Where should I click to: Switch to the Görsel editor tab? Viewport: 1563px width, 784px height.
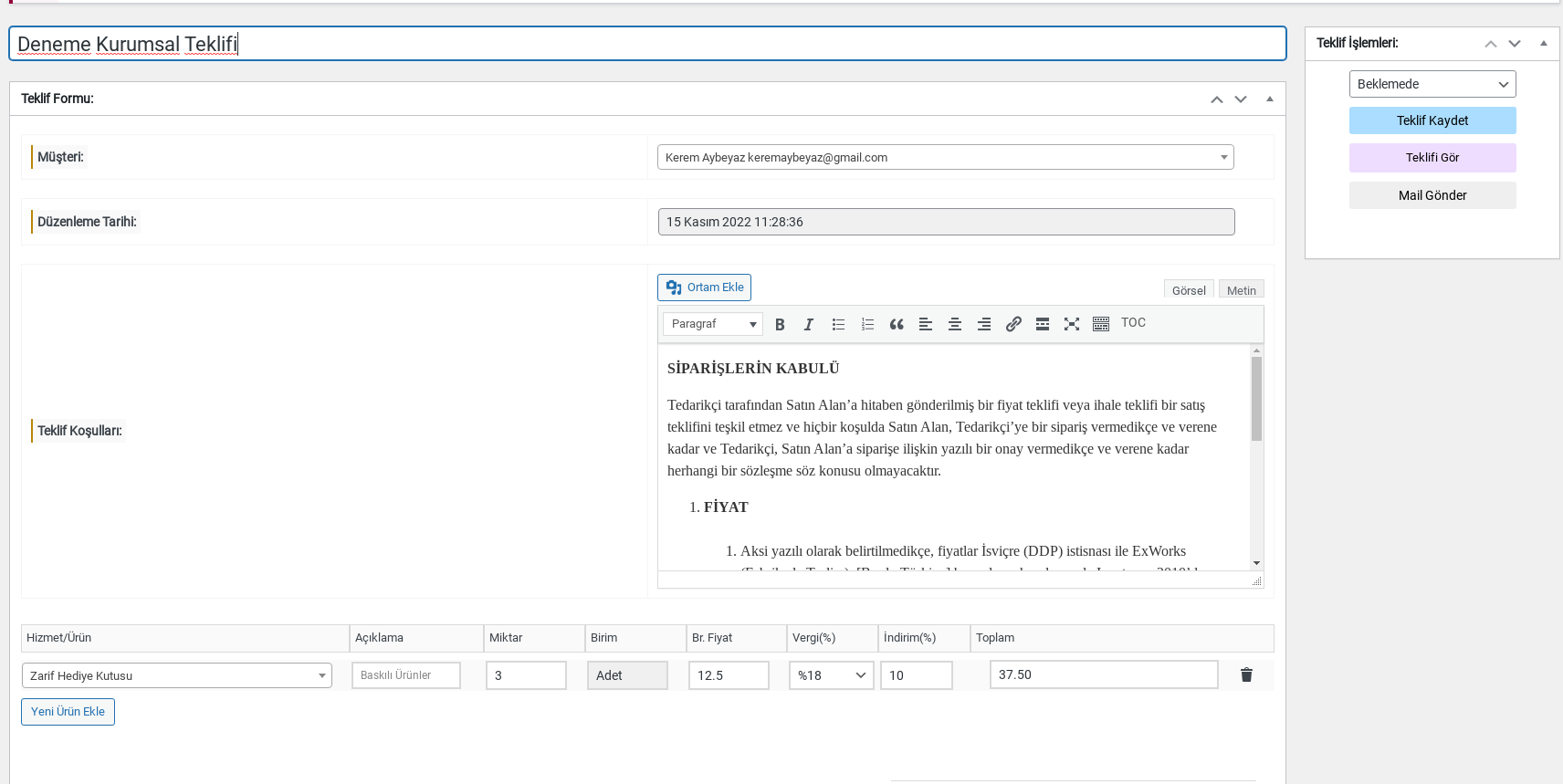pyautogui.click(x=1189, y=290)
